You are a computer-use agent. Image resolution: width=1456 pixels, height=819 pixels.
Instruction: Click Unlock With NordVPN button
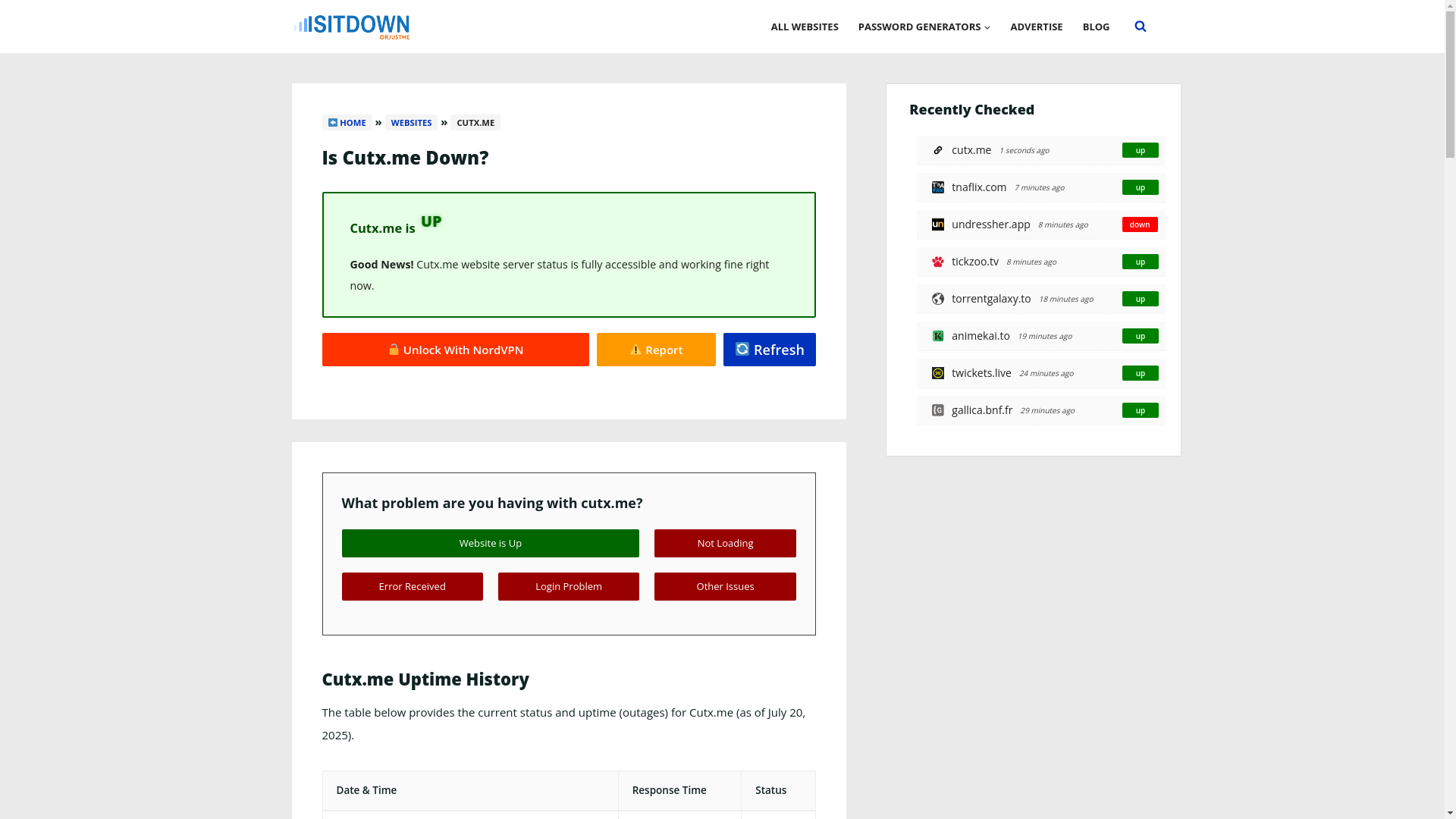pyautogui.click(x=455, y=350)
